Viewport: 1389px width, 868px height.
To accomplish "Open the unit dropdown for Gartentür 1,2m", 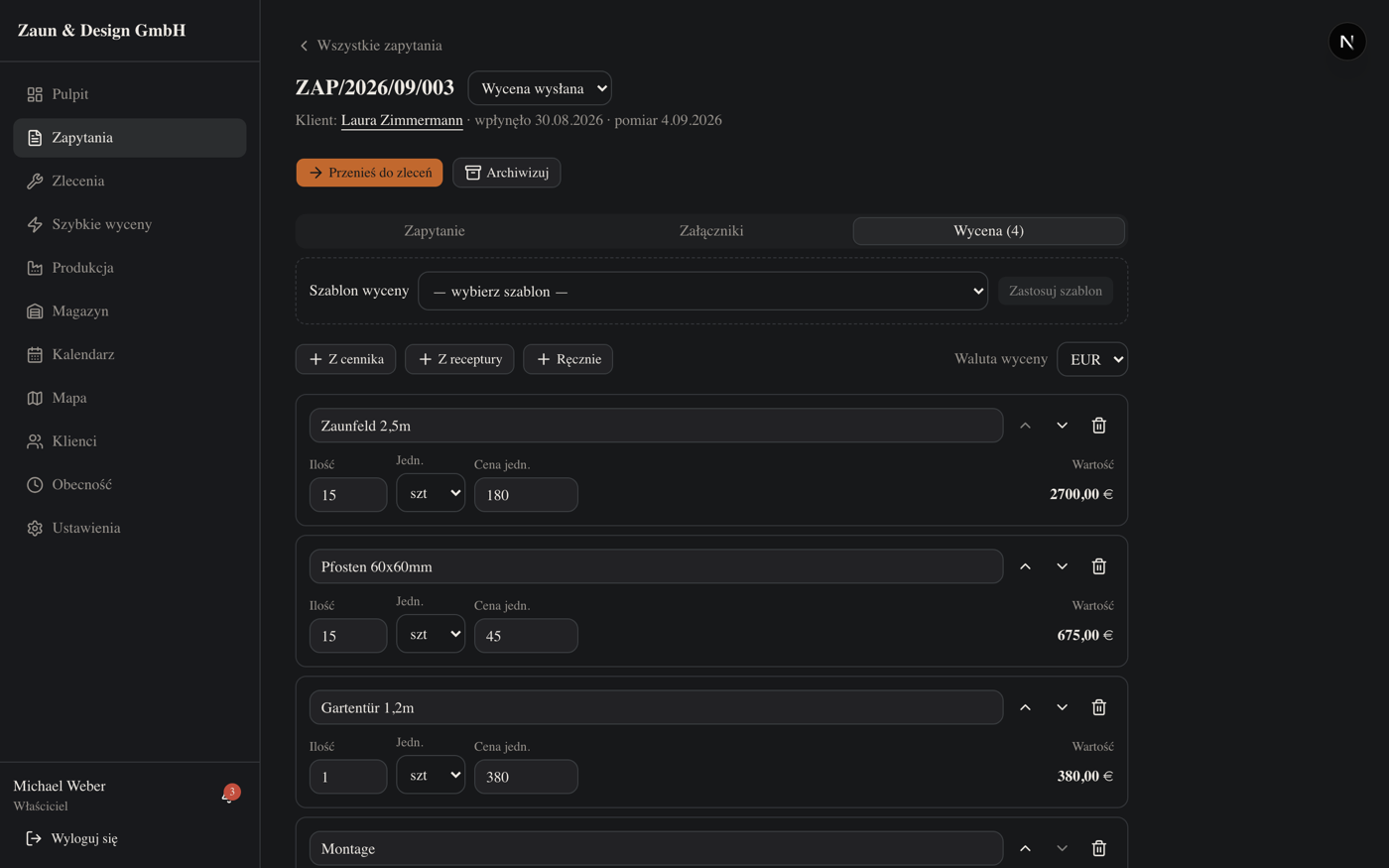I will [431, 775].
